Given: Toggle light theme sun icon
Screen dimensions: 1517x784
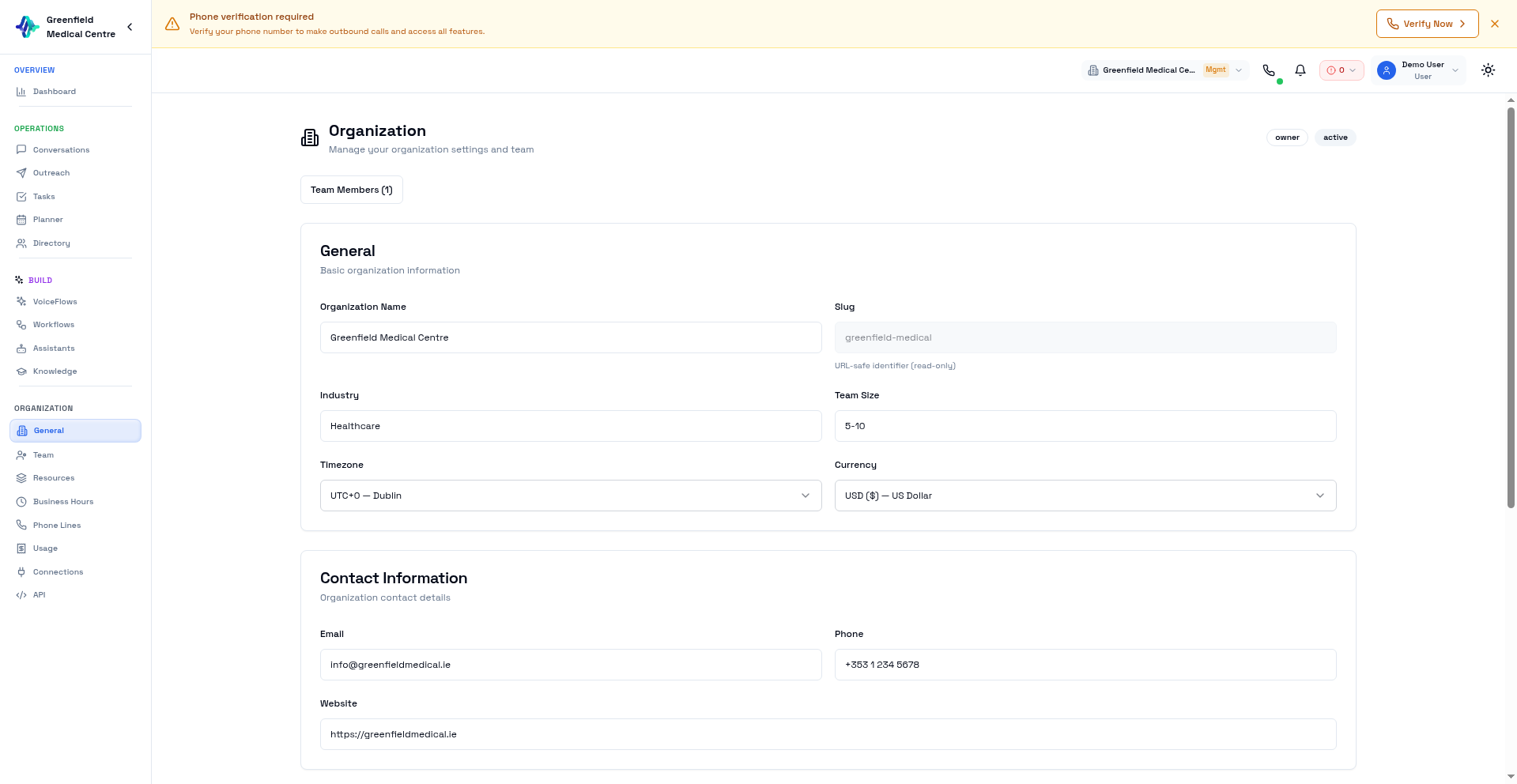Looking at the screenshot, I should [1489, 70].
